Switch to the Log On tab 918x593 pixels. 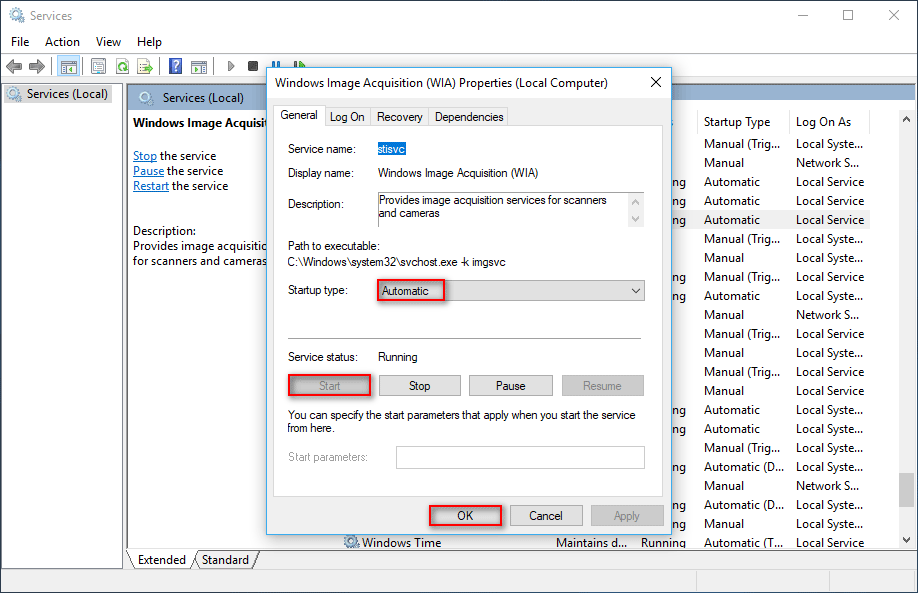[347, 117]
